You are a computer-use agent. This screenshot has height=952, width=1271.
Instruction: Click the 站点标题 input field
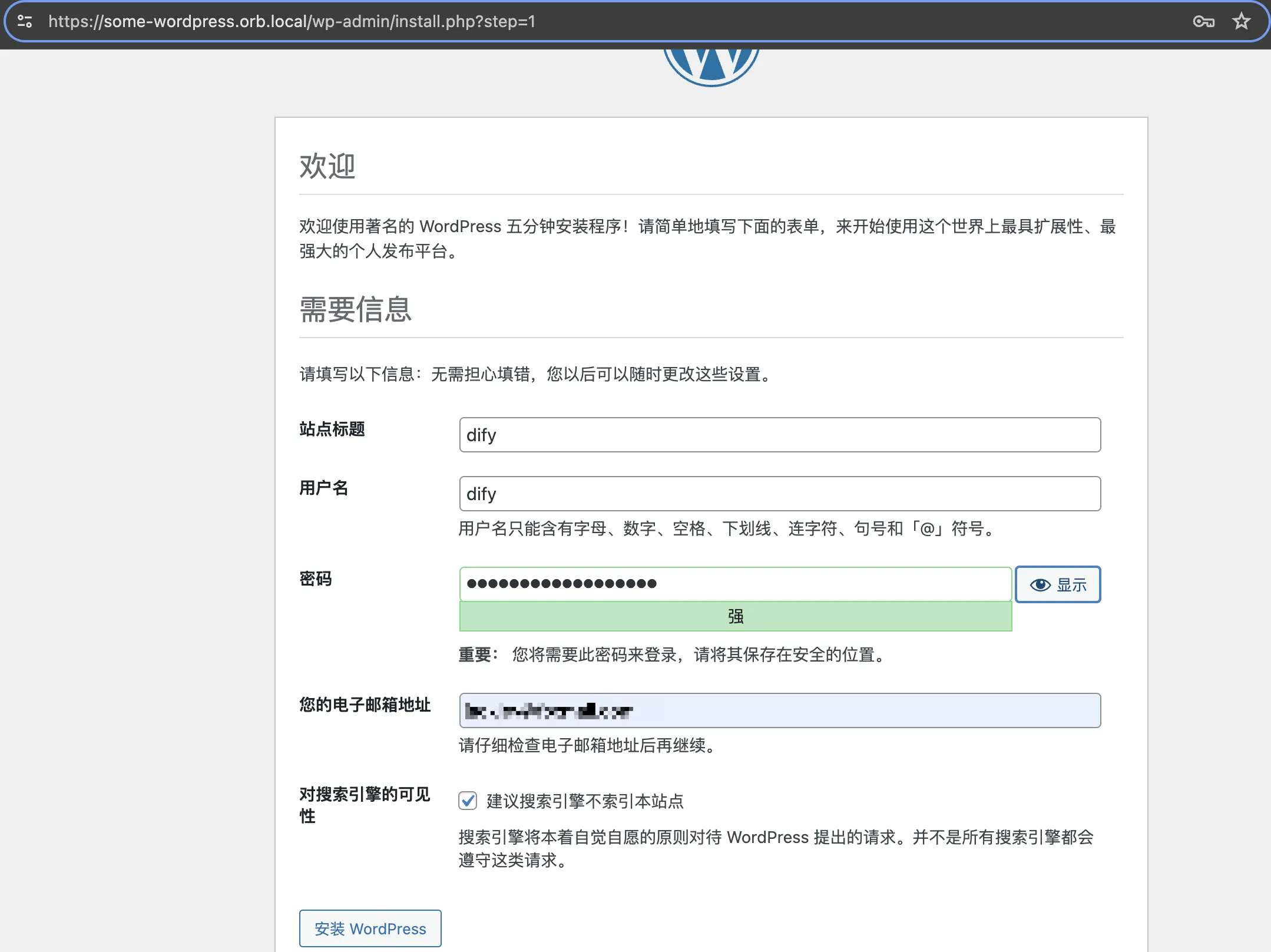coord(780,435)
